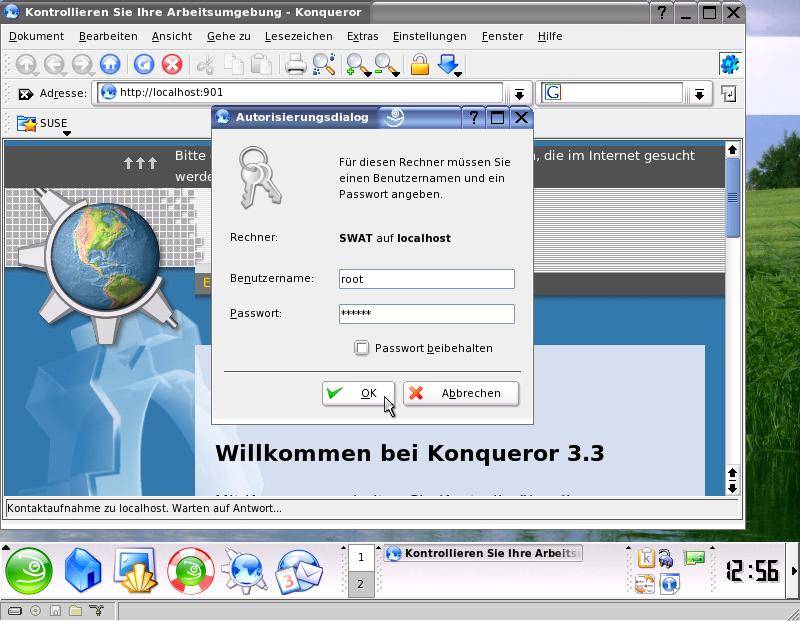Click the page's vertical scrollbar thumb

[732, 198]
